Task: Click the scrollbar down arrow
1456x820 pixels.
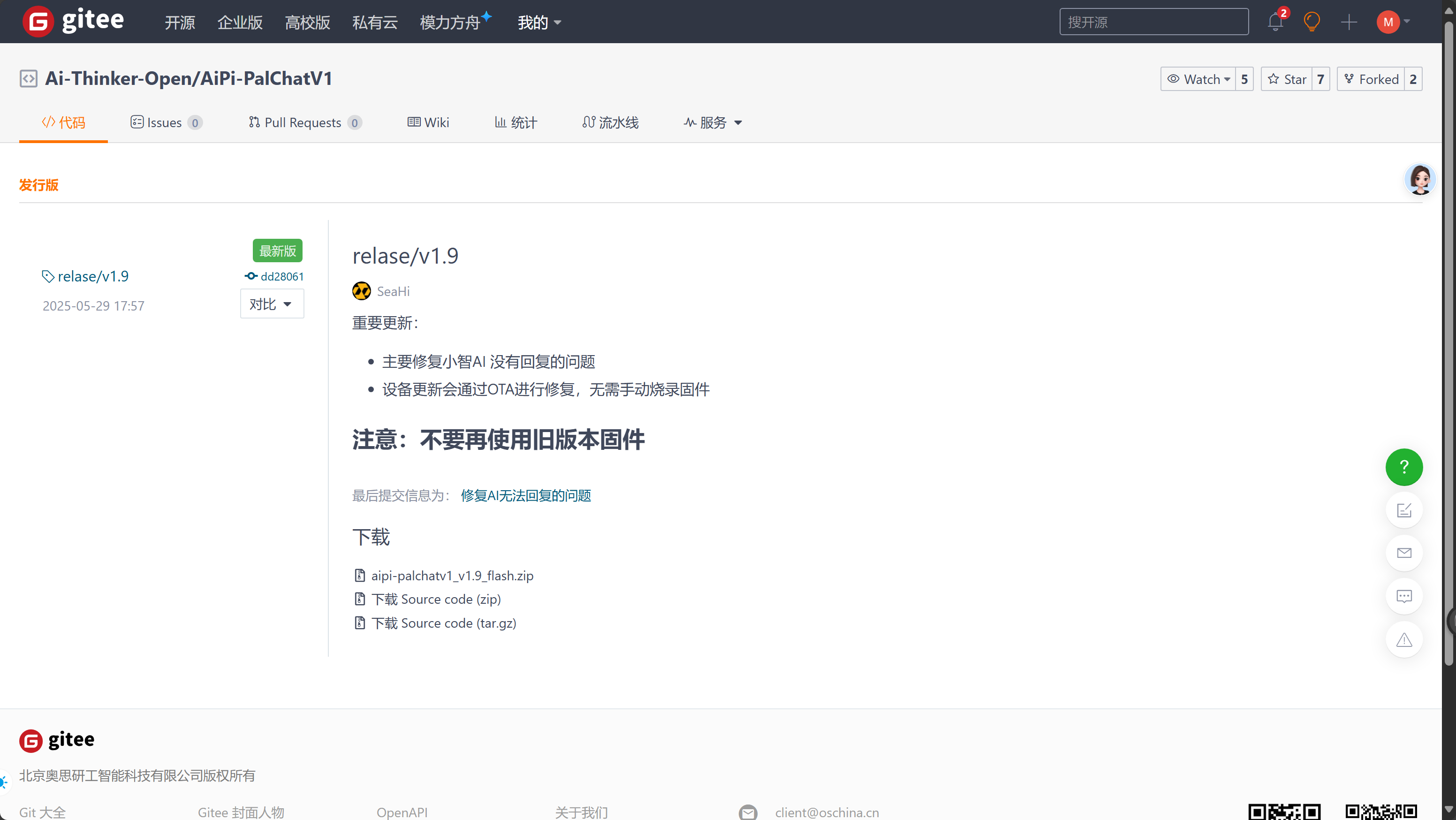Action: coord(1448,809)
